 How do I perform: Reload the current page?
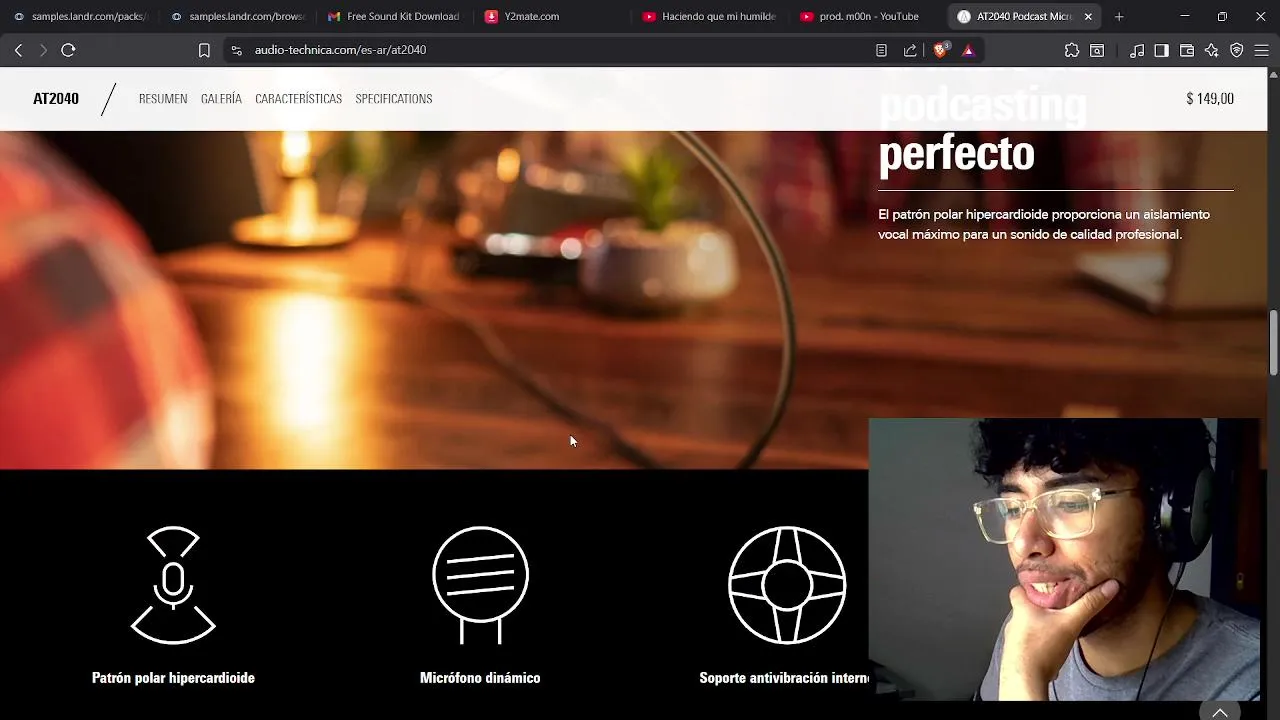coord(68,50)
